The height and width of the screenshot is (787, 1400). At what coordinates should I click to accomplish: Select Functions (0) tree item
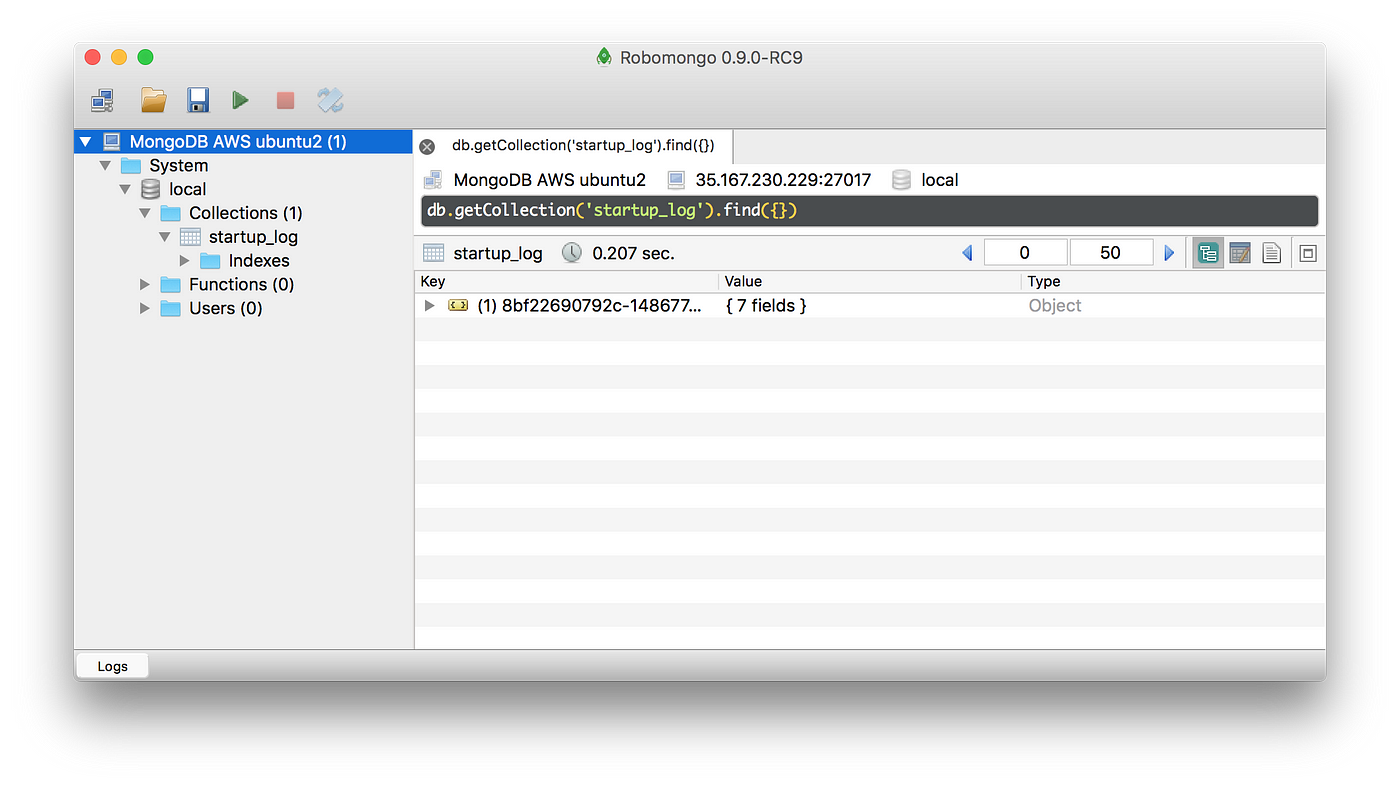pyautogui.click(x=242, y=285)
